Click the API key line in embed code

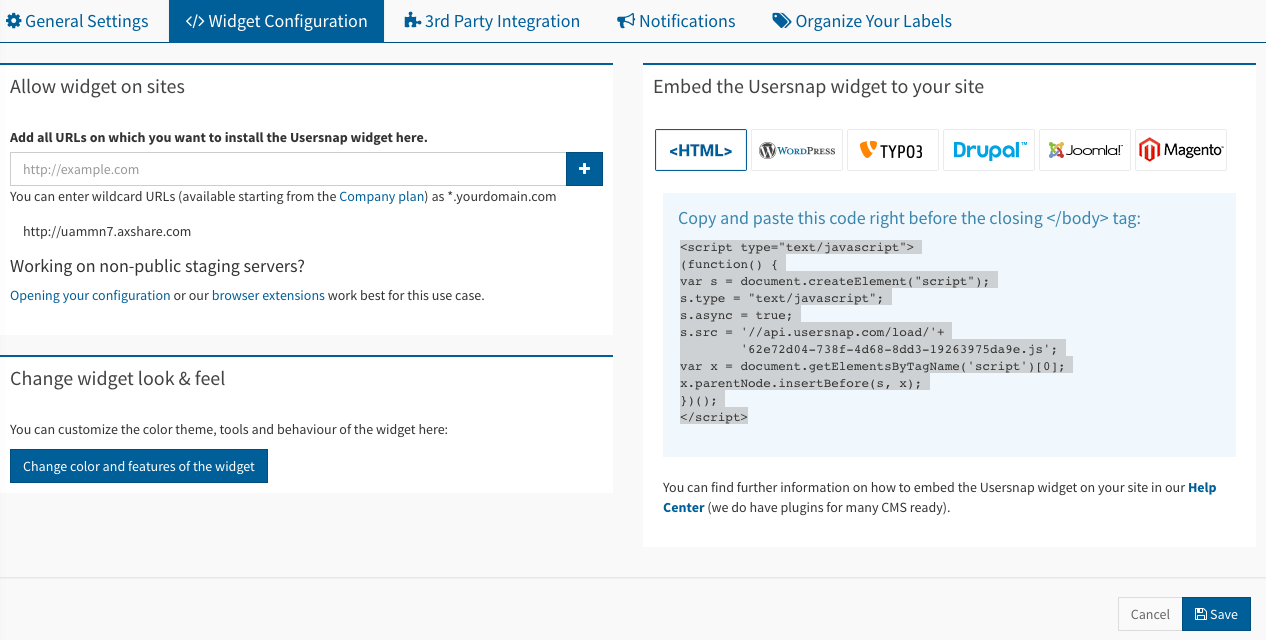pyautogui.click(x=899, y=349)
